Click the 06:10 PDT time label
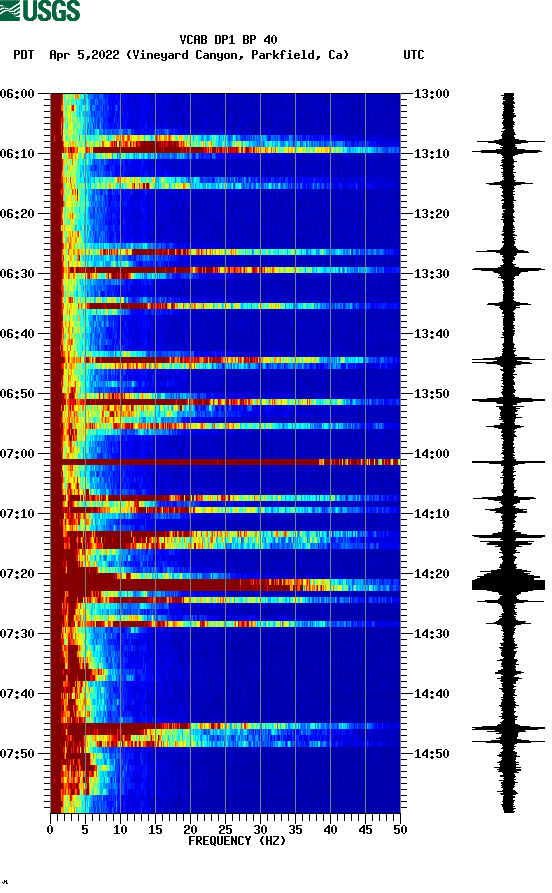Screen dimensions: 552x893 pyautogui.click(x=17, y=154)
